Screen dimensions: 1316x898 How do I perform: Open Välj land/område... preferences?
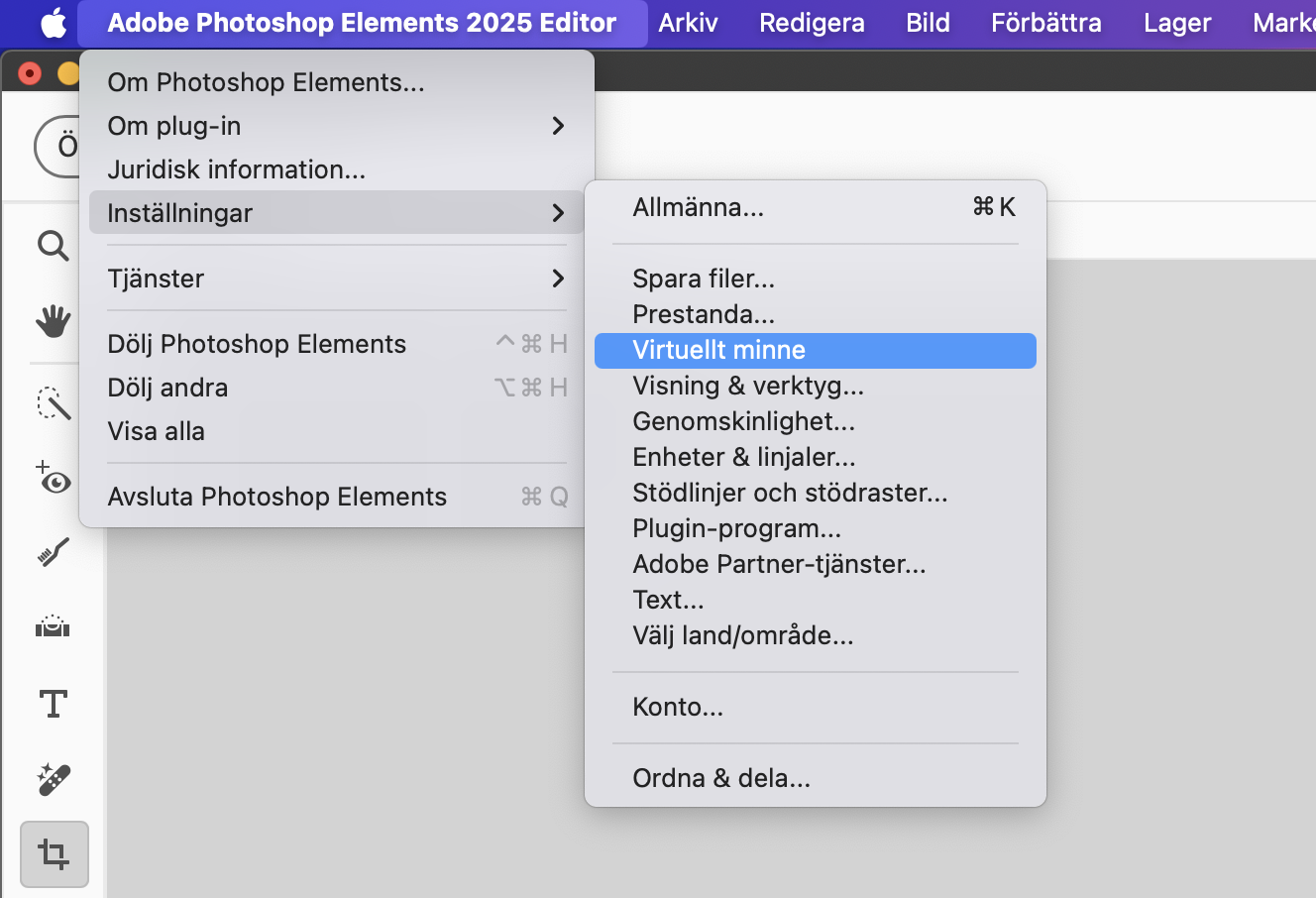816,635
